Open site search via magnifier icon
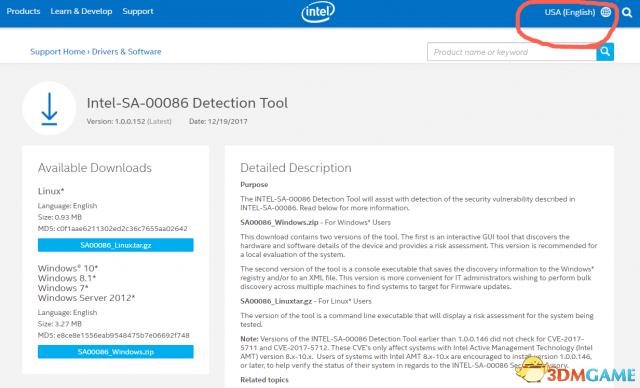Viewport: 640px width, 388px height. click(627, 12)
